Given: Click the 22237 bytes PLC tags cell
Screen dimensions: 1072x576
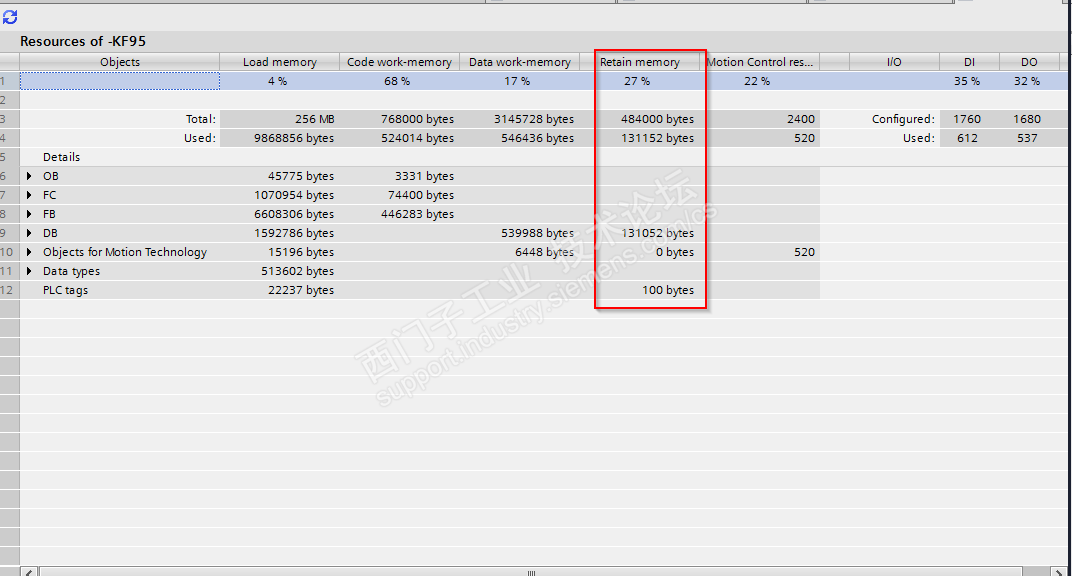Looking at the screenshot, I should (280, 290).
